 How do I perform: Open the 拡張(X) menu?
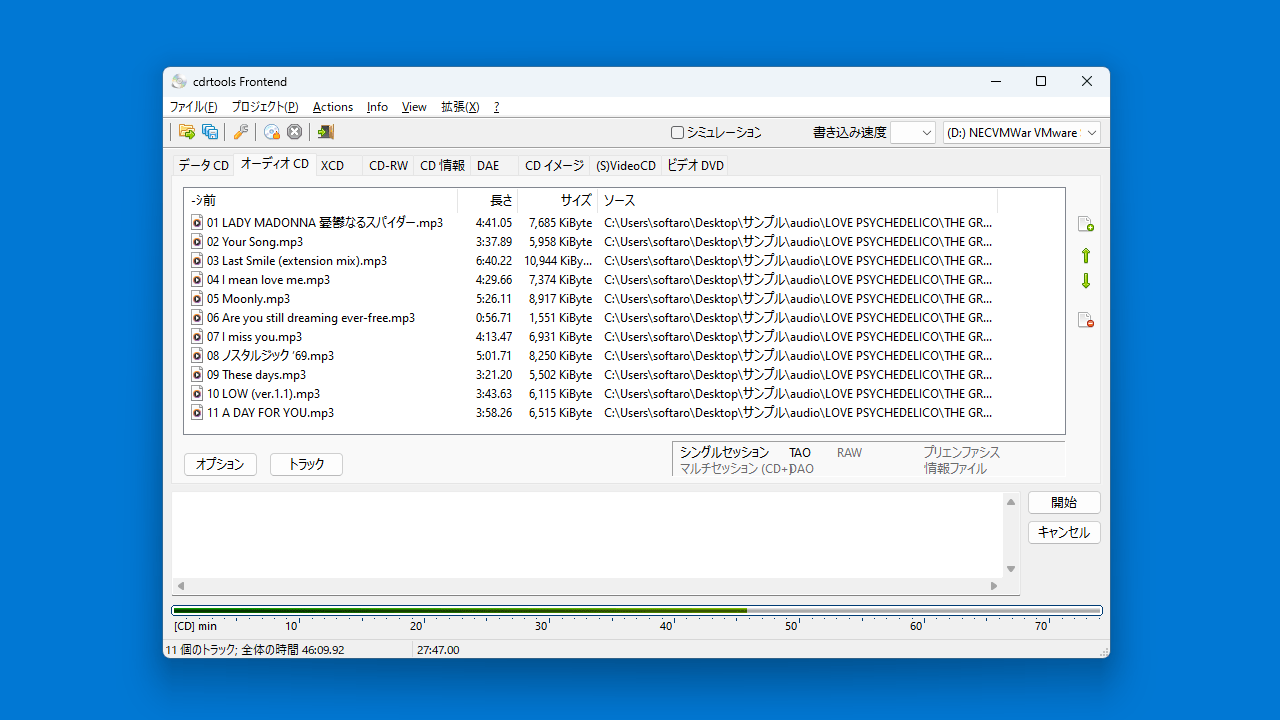(x=460, y=107)
